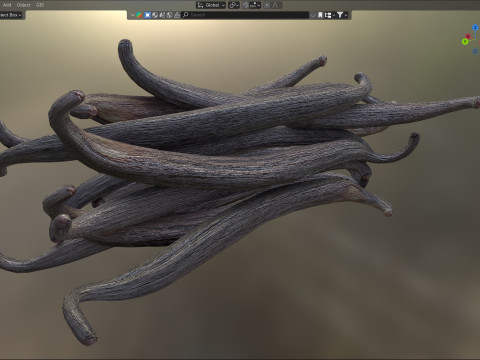480x360 pixels.
Task: Click the material sphere filter icon
Action: tap(155, 15)
